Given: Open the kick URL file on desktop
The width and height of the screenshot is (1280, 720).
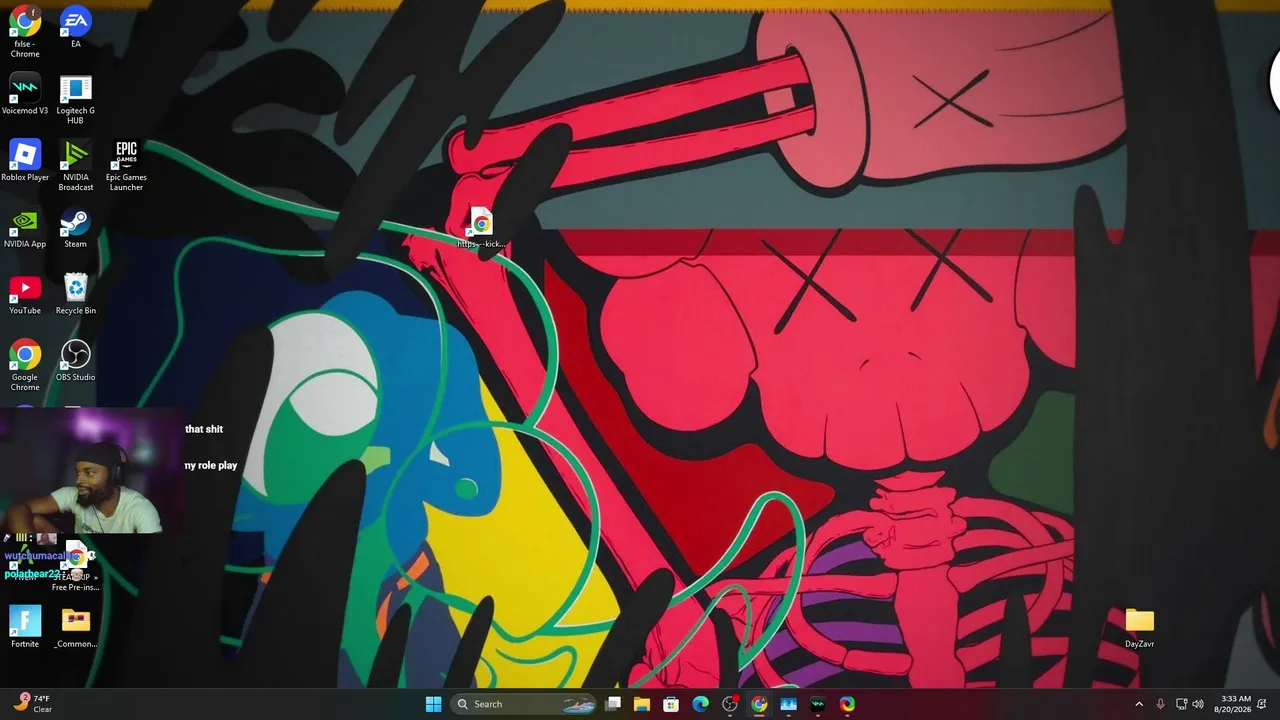Looking at the screenshot, I should (x=481, y=228).
